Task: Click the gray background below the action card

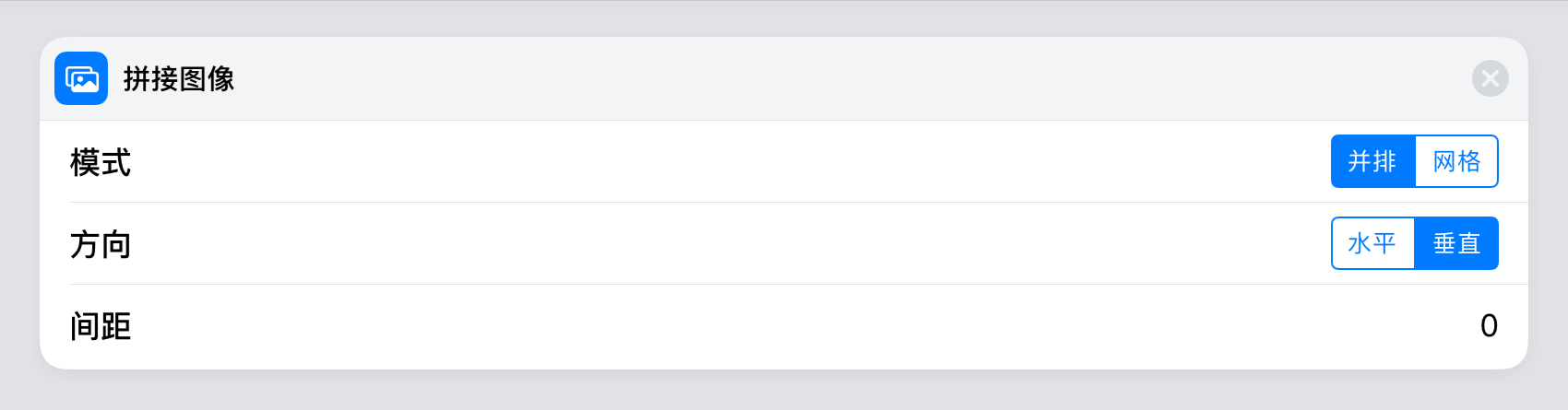Action: point(784,391)
